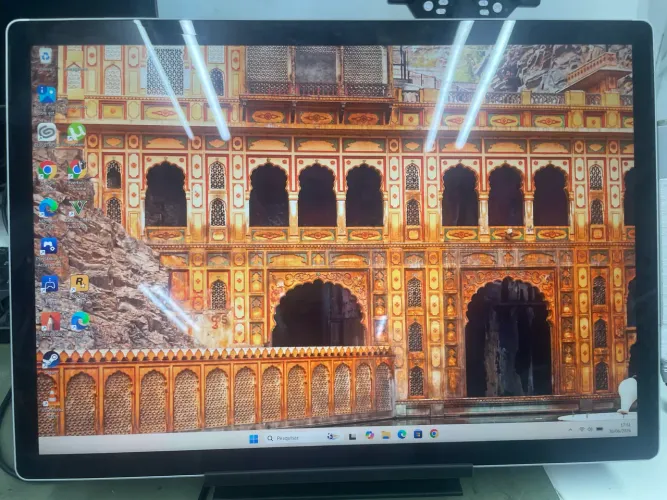
Task: Open the Steam desktop shortcut
Action: pos(50,359)
